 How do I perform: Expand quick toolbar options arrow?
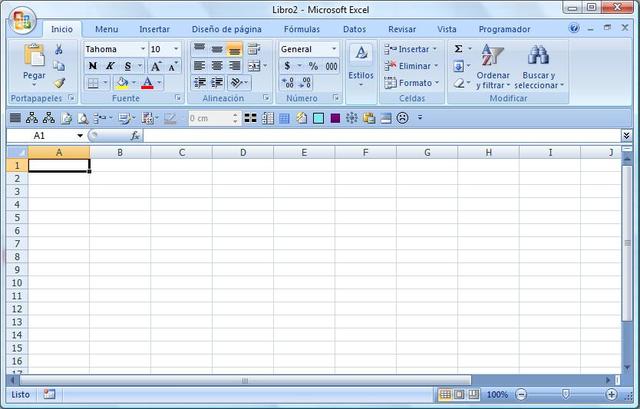tap(420, 118)
